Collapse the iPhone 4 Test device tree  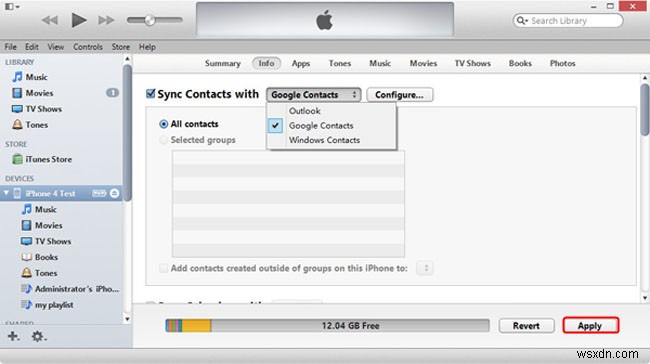pyautogui.click(x=6, y=193)
